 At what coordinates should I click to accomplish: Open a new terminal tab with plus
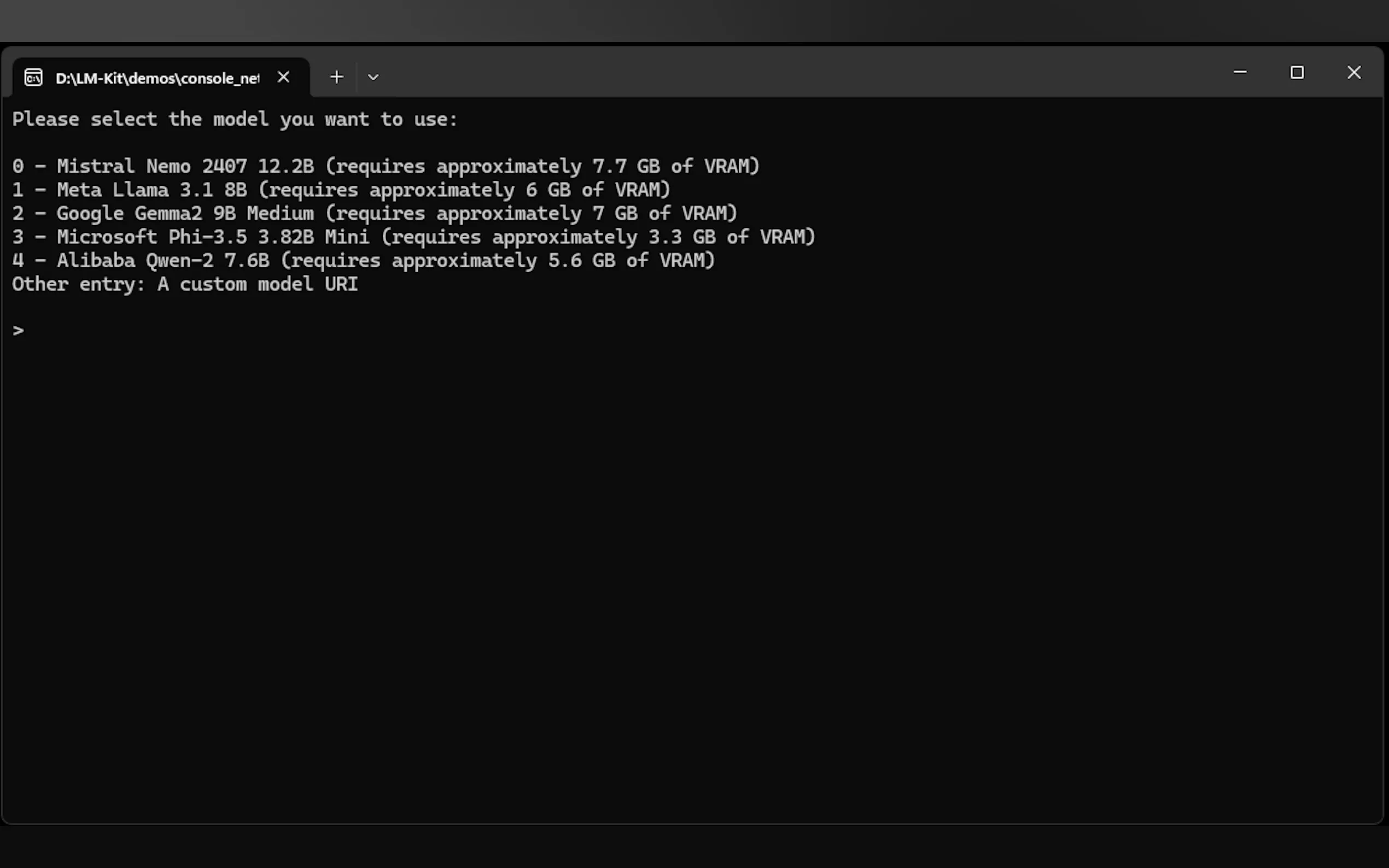(337, 77)
